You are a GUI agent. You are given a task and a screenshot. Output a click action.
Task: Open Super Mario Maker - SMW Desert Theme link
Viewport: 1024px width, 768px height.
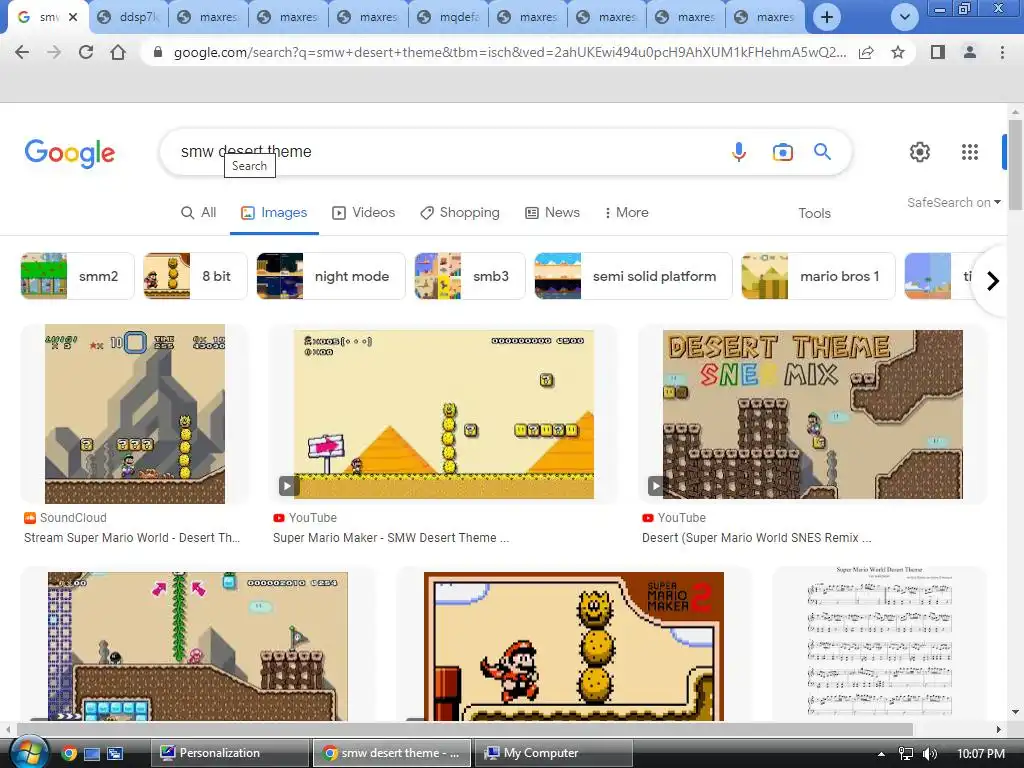391,538
